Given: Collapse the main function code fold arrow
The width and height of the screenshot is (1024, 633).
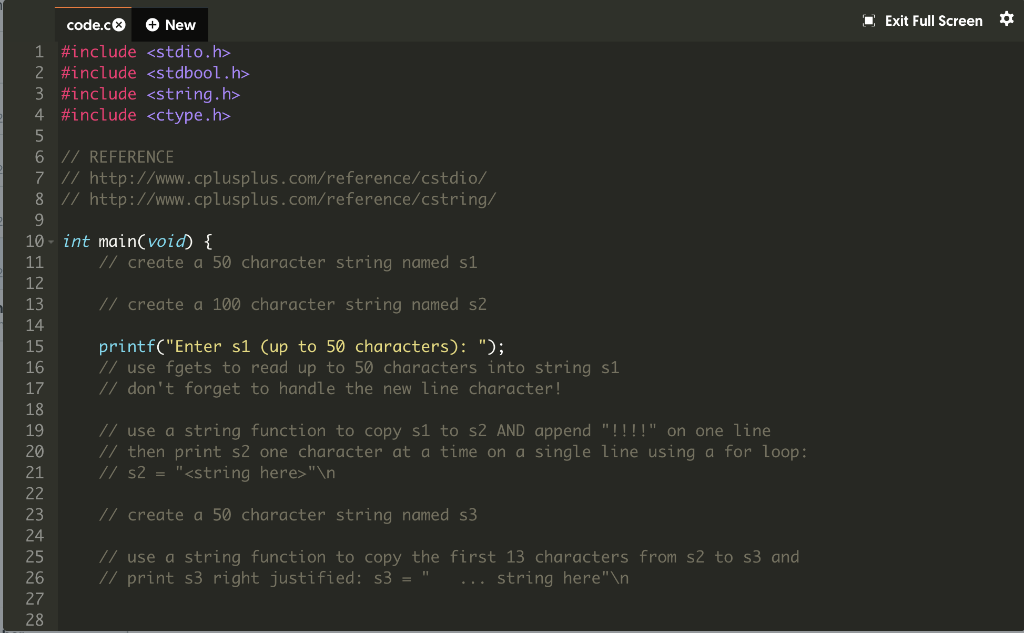Looking at the screenshot, I should coord(49,241).
